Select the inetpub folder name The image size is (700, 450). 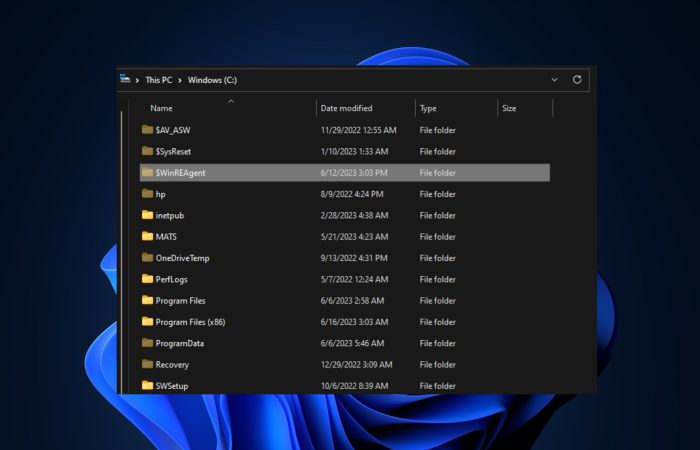tap(170, 215)
